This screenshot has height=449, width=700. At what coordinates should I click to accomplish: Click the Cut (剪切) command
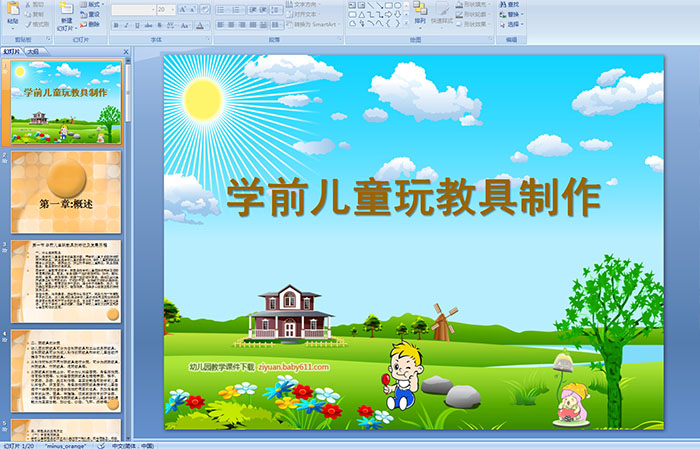(x=34, y=4)
